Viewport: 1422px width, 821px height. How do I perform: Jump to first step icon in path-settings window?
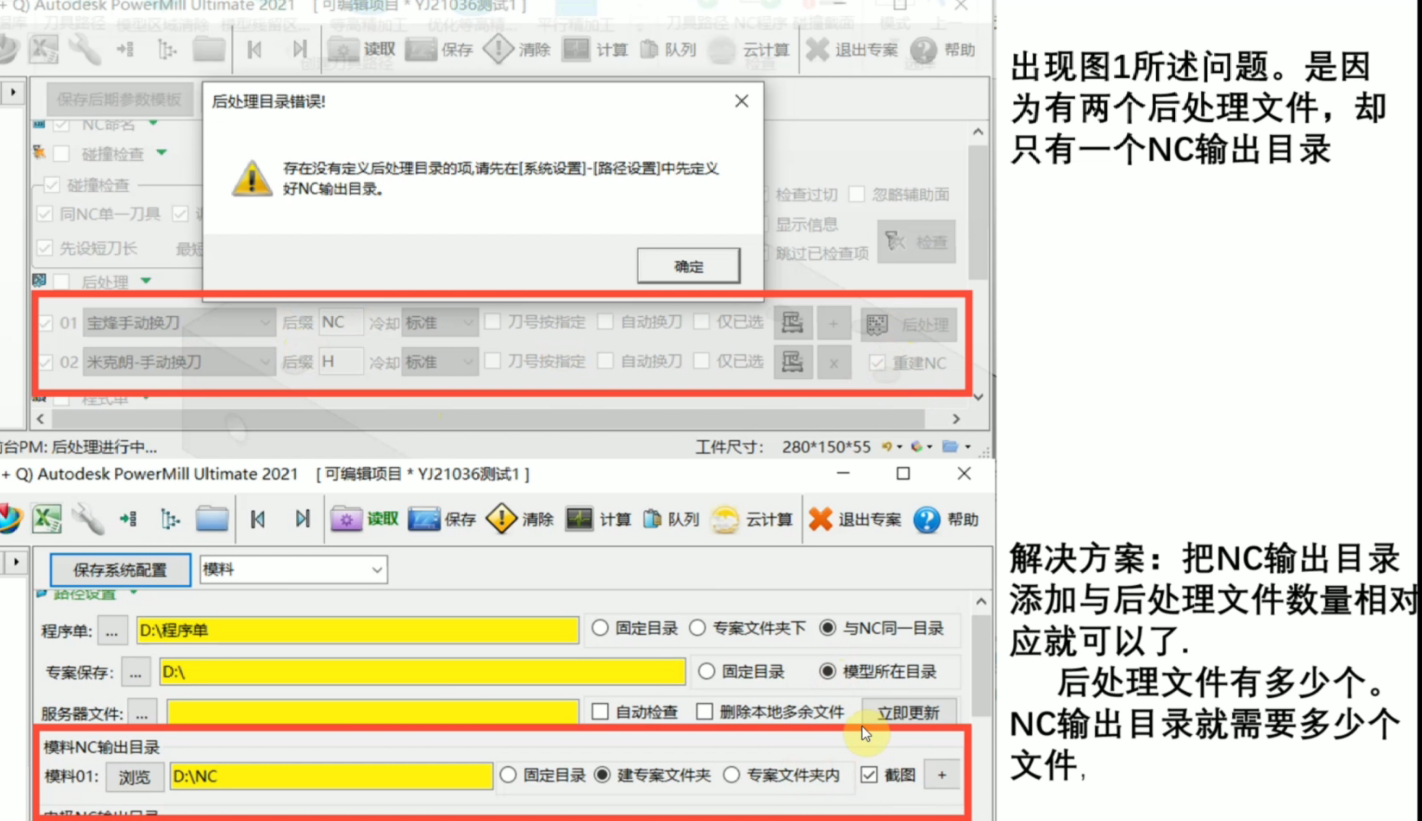click(258, 519)
